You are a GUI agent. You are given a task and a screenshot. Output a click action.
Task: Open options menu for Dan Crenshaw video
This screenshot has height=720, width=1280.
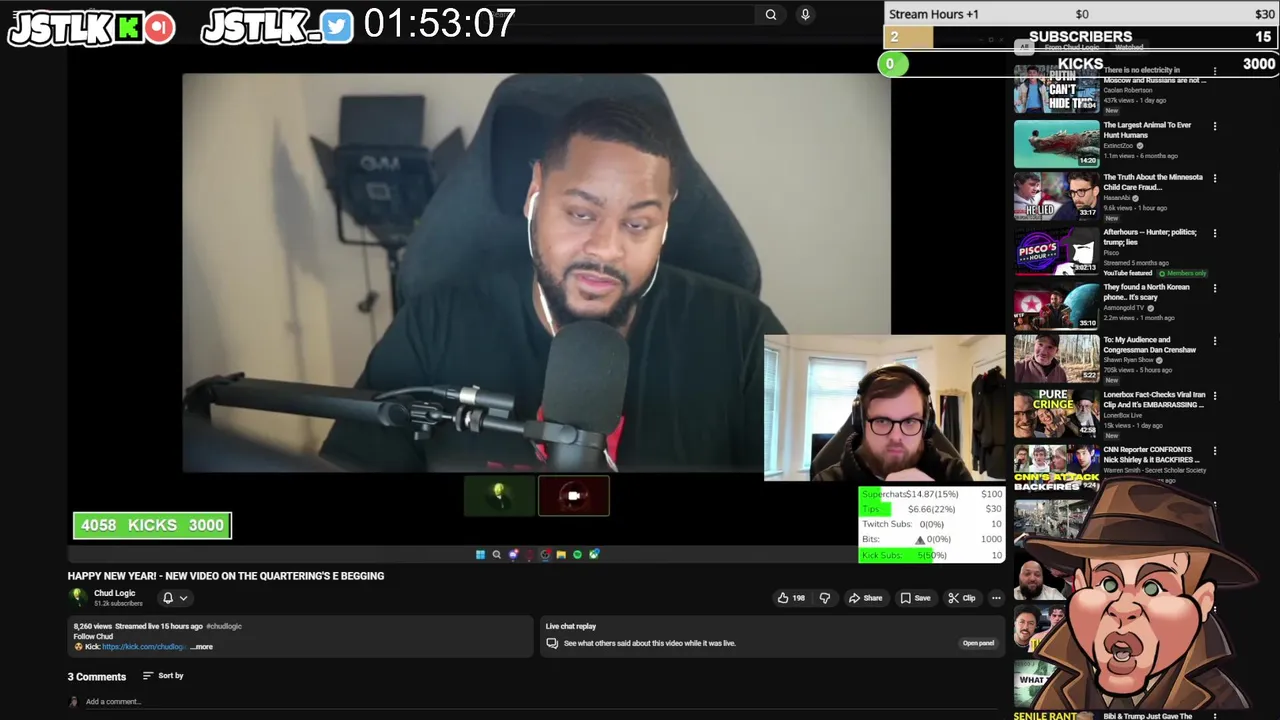(1215, 341)
